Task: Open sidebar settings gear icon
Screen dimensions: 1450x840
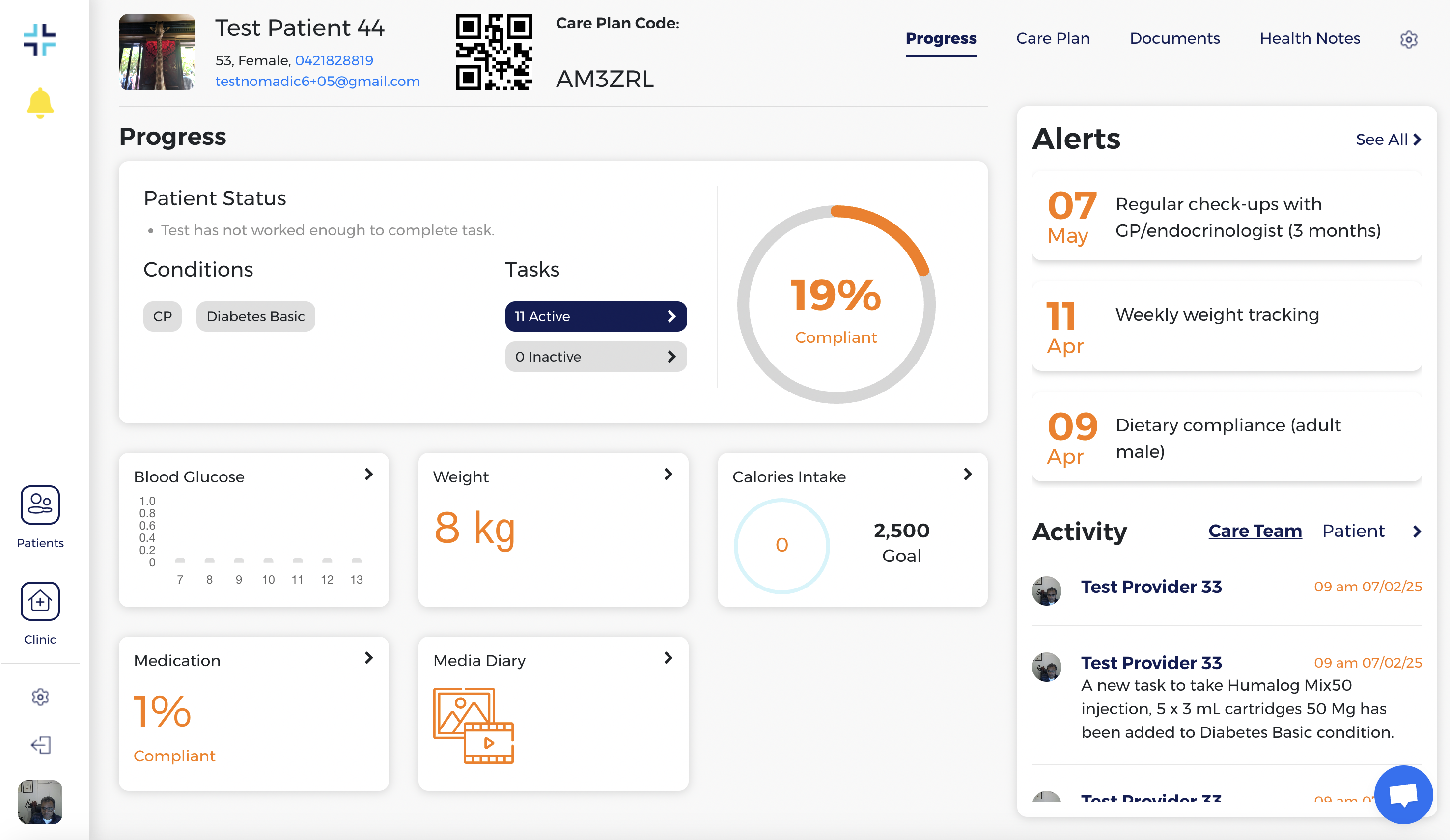Action: [x=40, y=697]
